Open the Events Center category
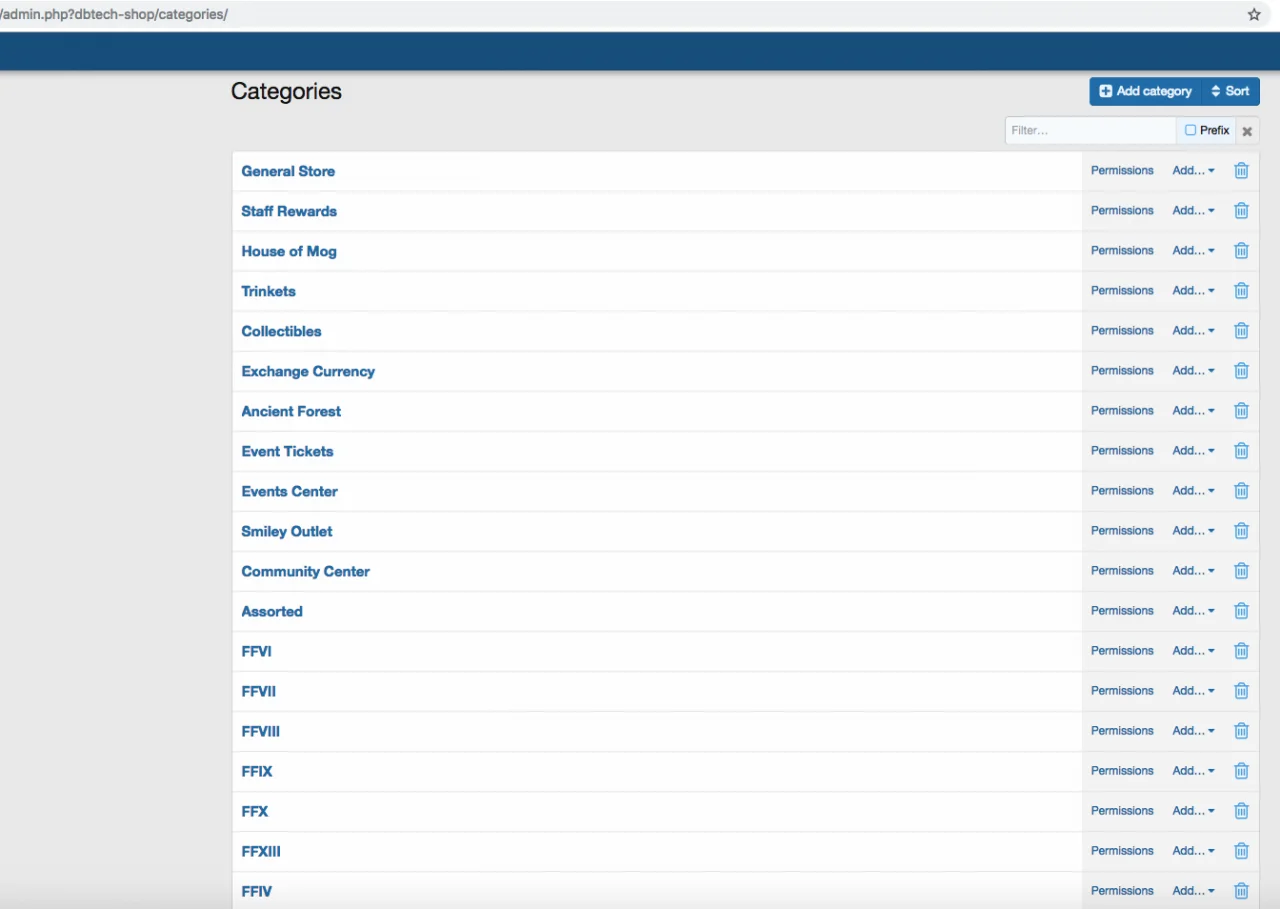This screenshot has width=1280, height=909. coord(289,491)
